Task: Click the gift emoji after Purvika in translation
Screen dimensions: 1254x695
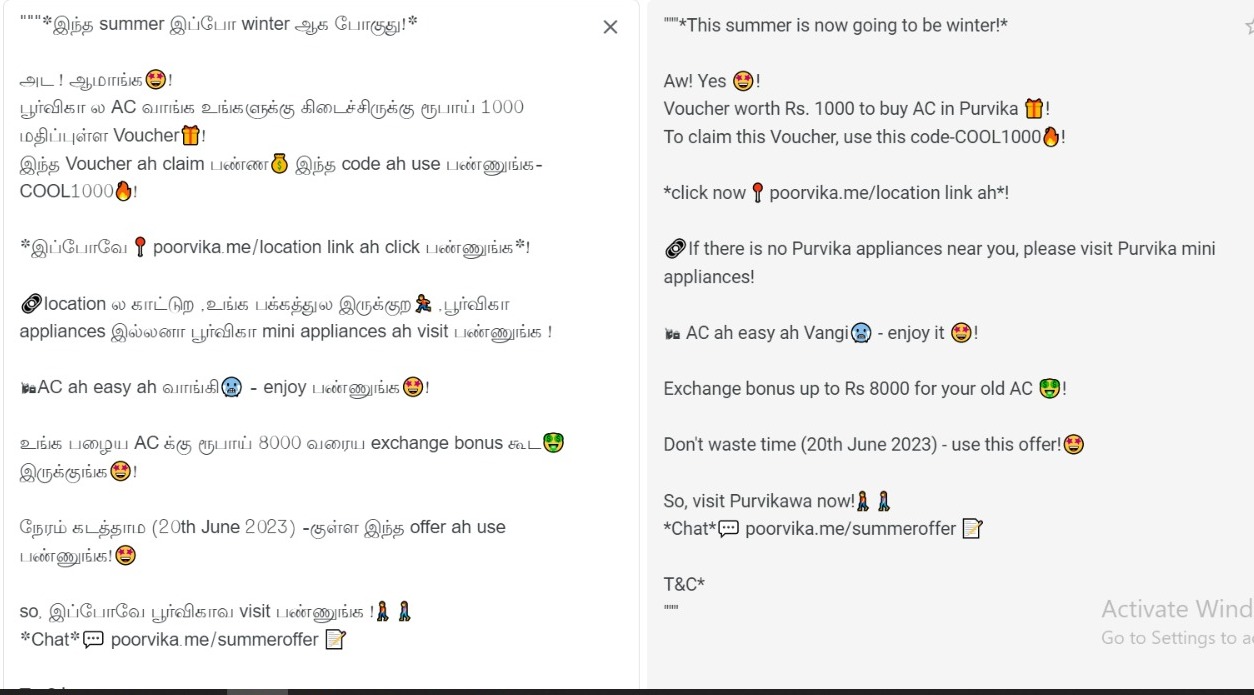Action: point(1034,109)
